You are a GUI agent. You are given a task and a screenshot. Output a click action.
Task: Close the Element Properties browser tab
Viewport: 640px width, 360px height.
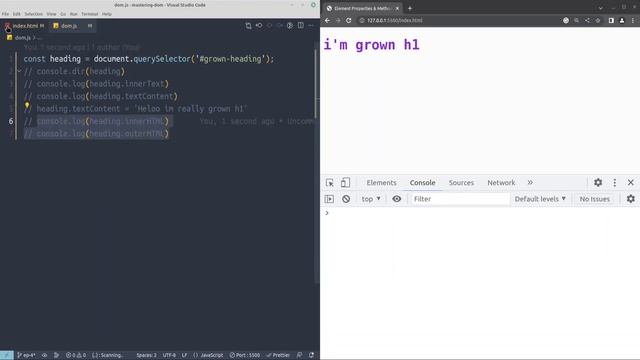click(397, 8)
